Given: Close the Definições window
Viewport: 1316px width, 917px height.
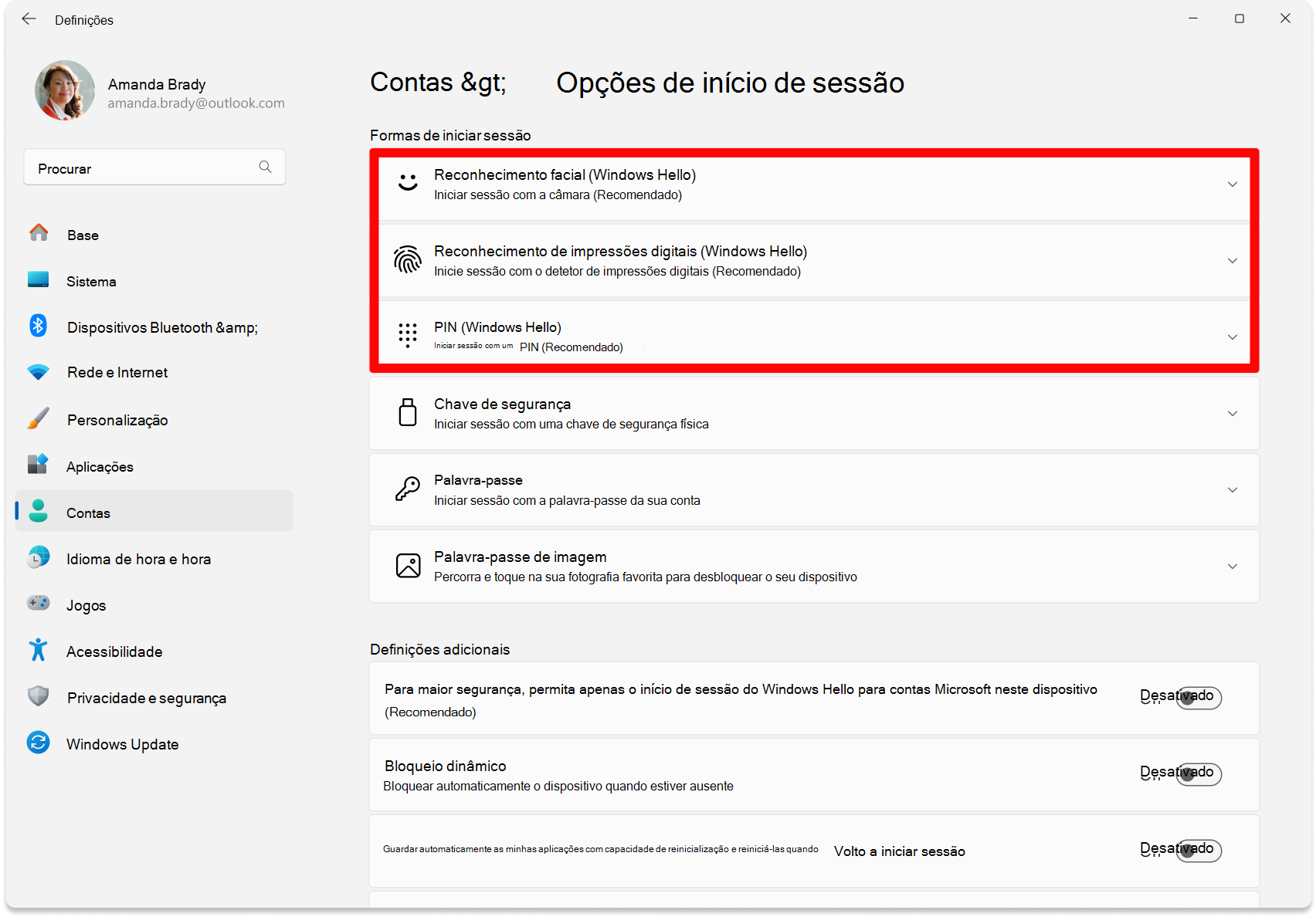Looking at the screenshot, I should tap(1285, 19).
